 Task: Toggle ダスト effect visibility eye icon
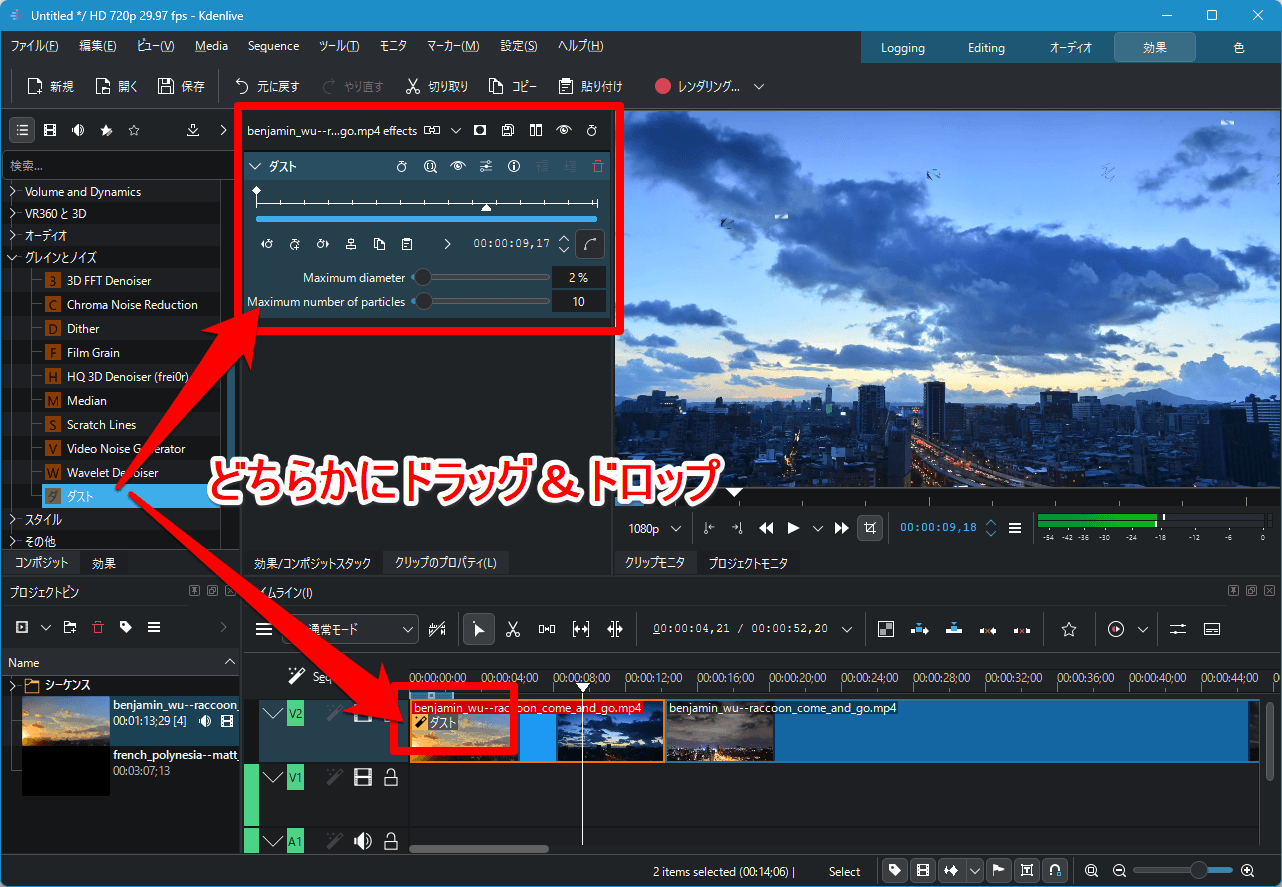click(458, 167)
